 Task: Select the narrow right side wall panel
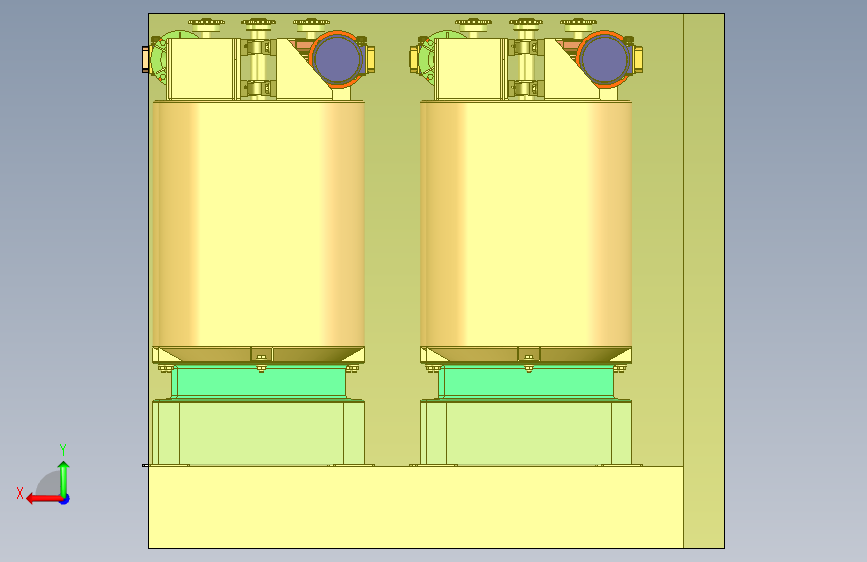(x=704, y=281)
